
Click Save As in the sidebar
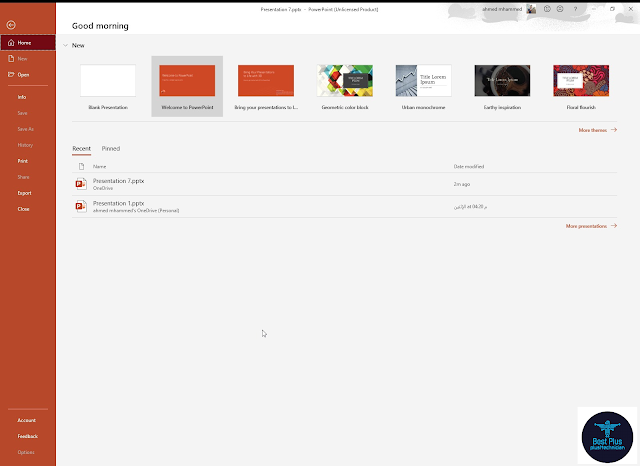point(25,129)
